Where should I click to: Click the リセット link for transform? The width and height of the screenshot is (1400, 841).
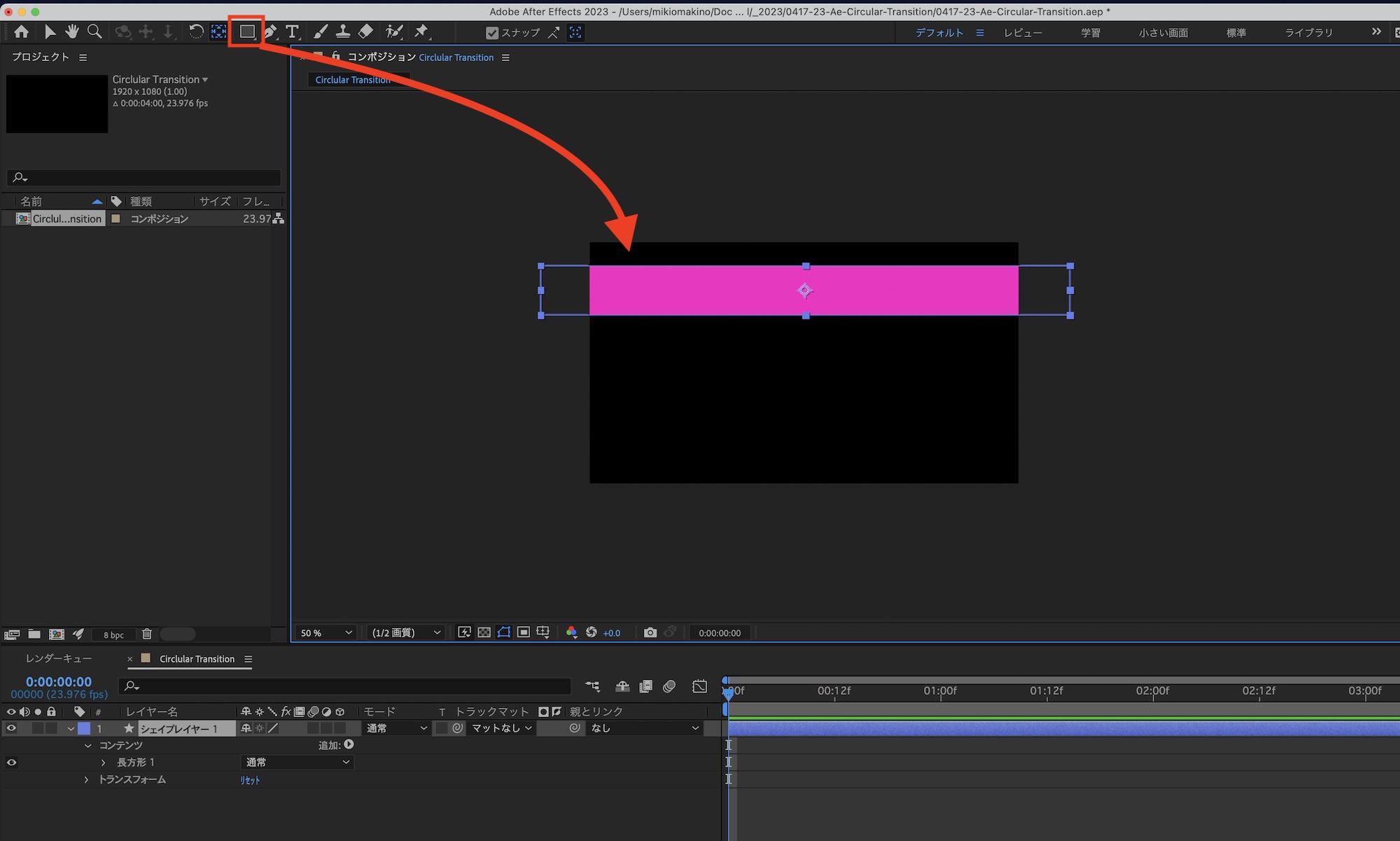pyautogui.click(x=250, y=780)
